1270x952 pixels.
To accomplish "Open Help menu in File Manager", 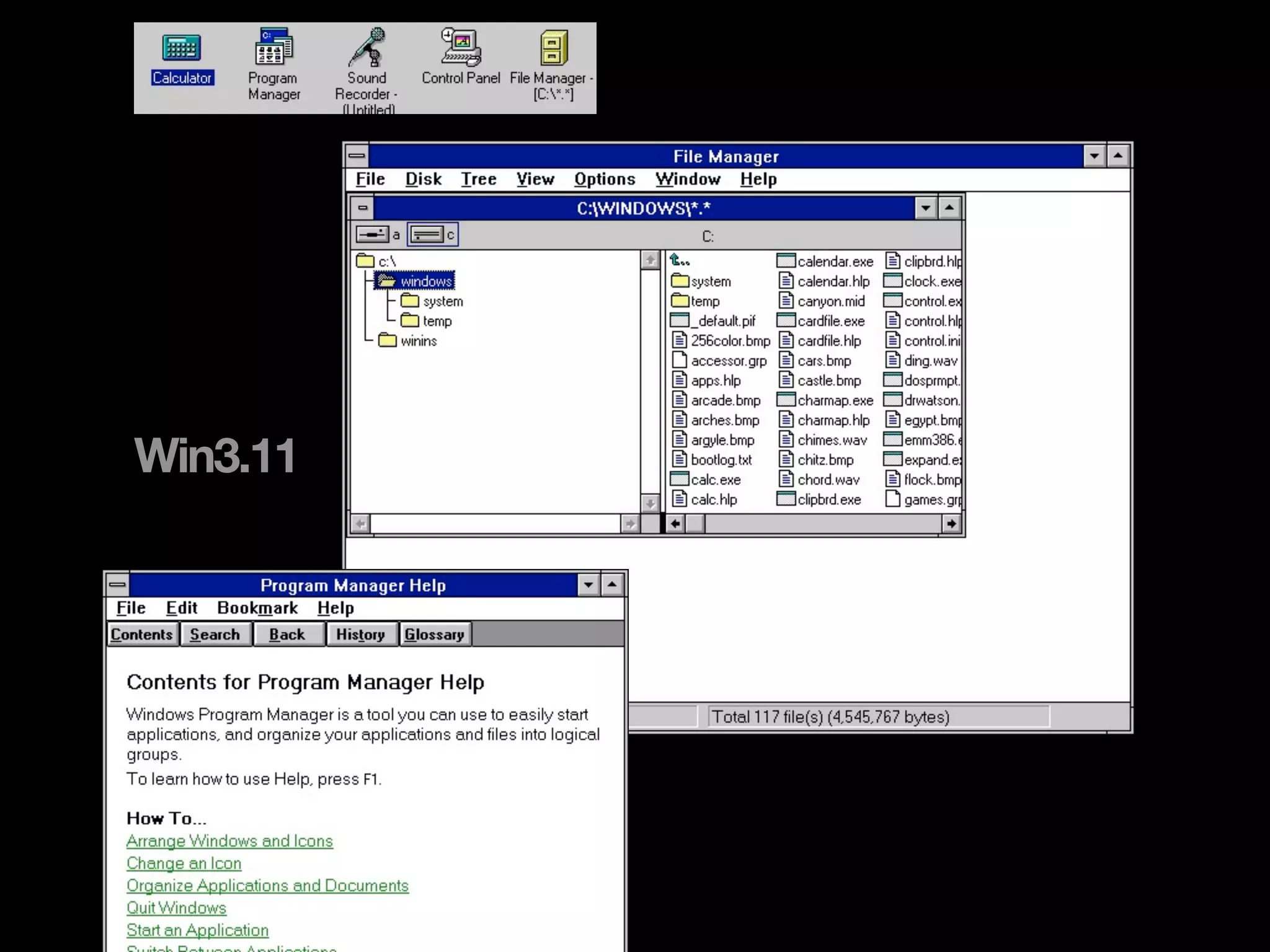I will pos(758,179).
